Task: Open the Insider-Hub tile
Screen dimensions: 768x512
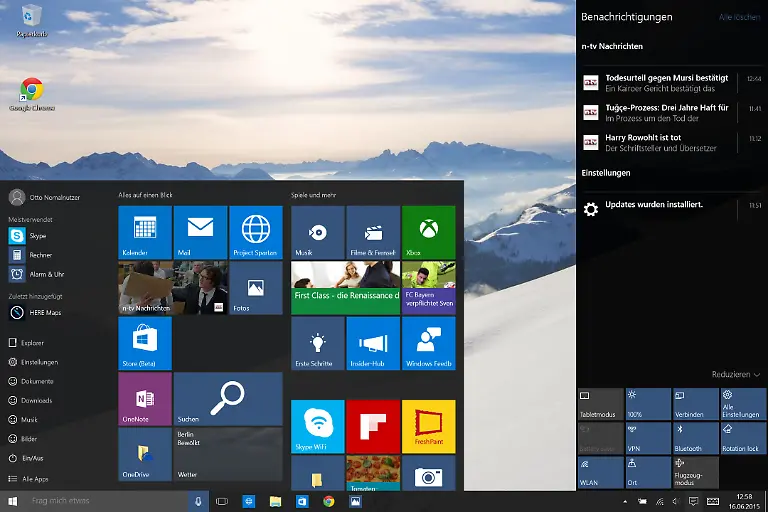Action: (x=373, y=343)
